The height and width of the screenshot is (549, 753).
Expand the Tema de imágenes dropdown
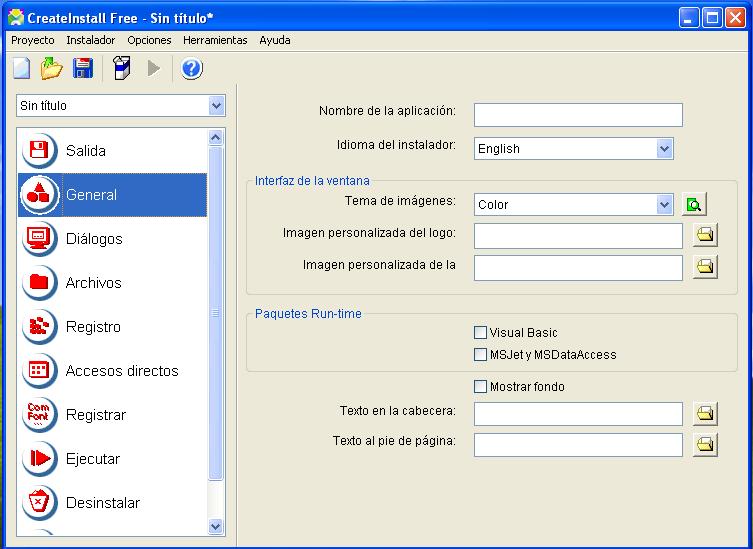(665, 205)
